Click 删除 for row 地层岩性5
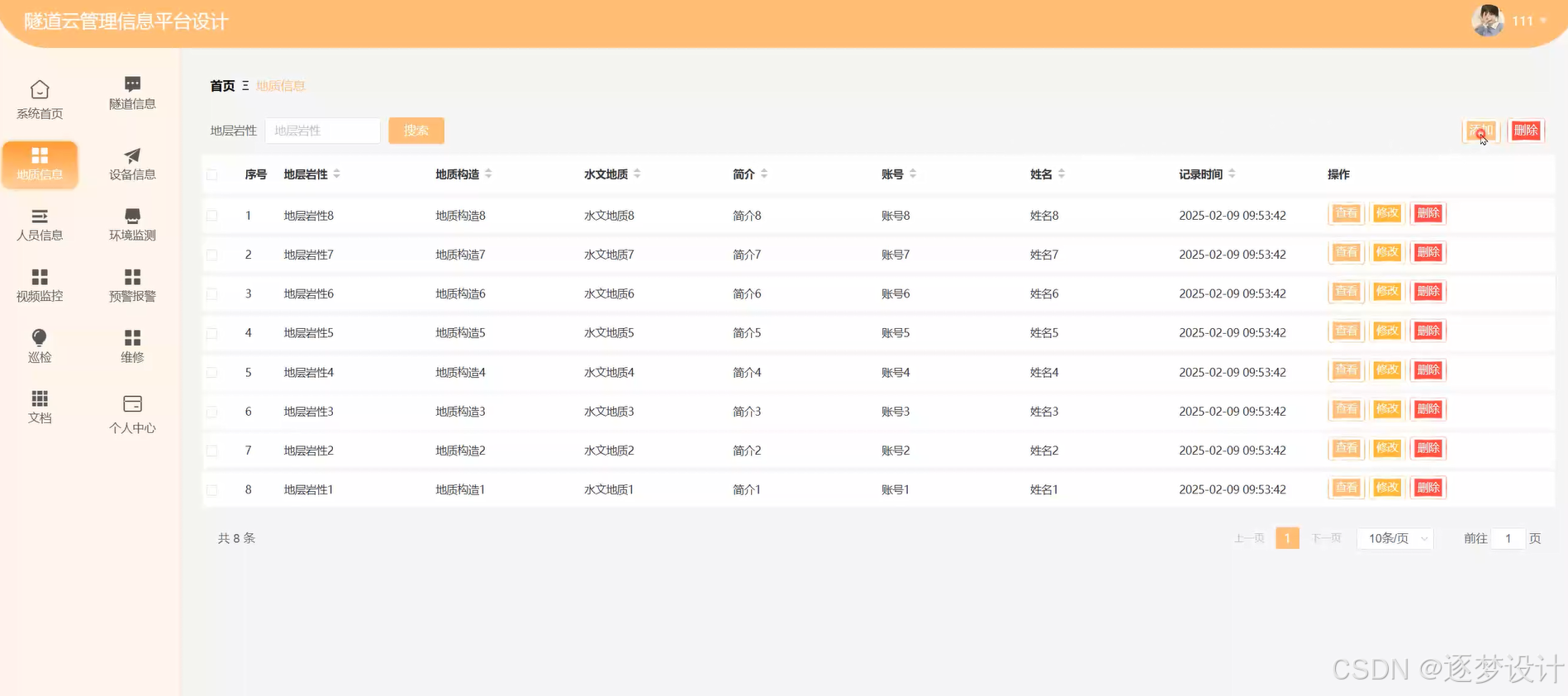 coord(1428,331)
